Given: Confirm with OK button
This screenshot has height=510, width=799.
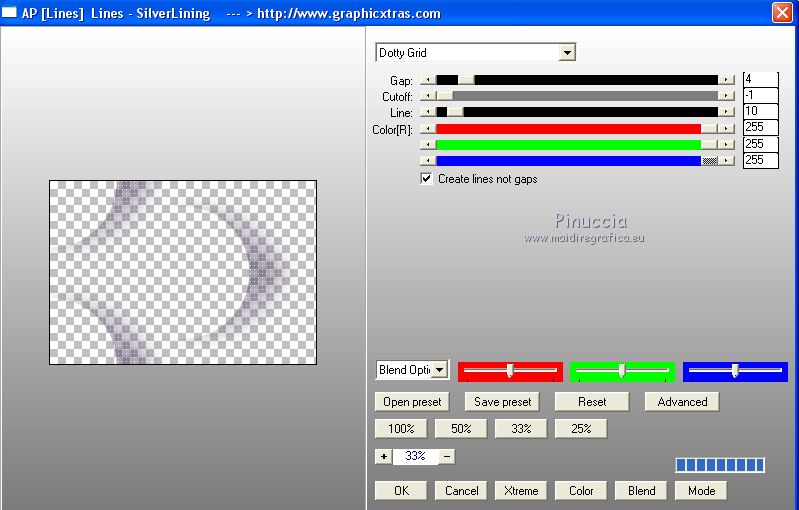Looking at the screenshot, I should coord(401,491).
